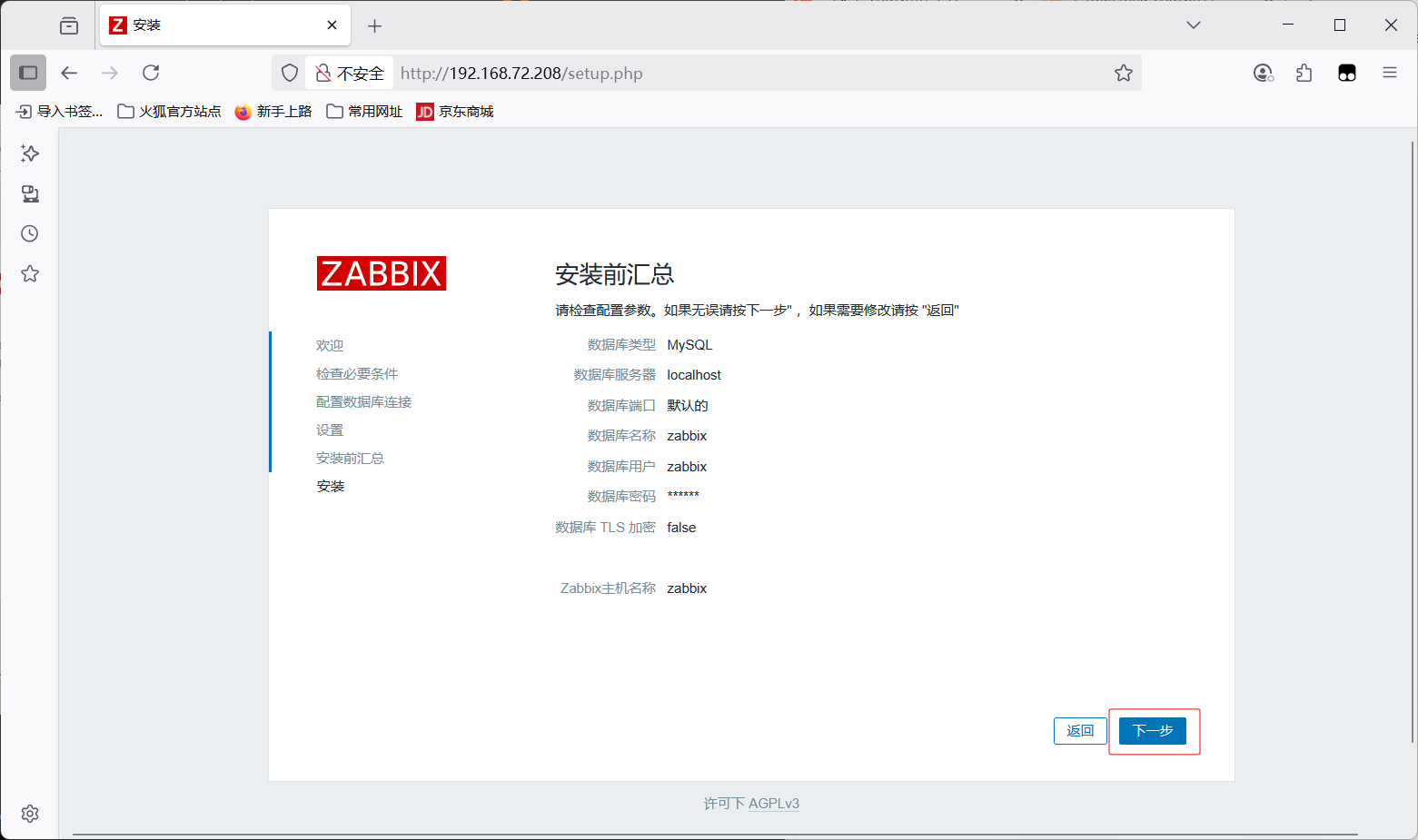Click the 返回 button to go back
The width and height of the screenshot is (1418, 840).
click(x=1080, y=731)
